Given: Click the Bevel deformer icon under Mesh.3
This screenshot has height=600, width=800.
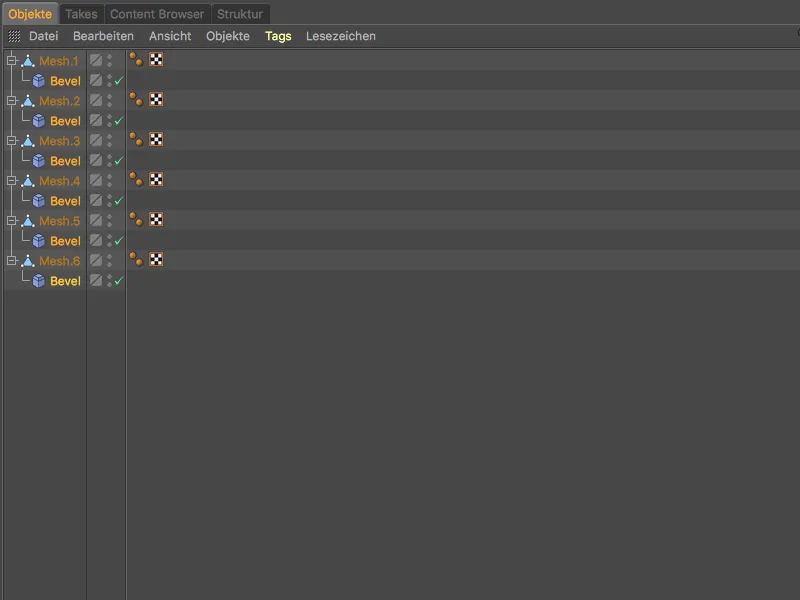Looking at the screenshot, I should coord(39,161).
